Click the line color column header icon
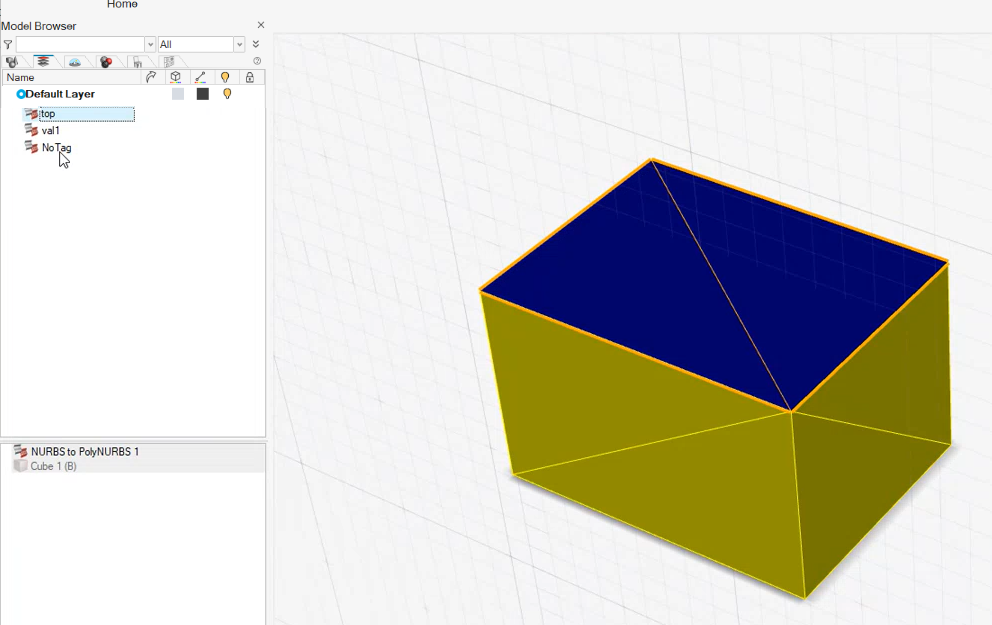Image resolution: width=992 pixels, height=625 pixels. (x=201, y=77)
